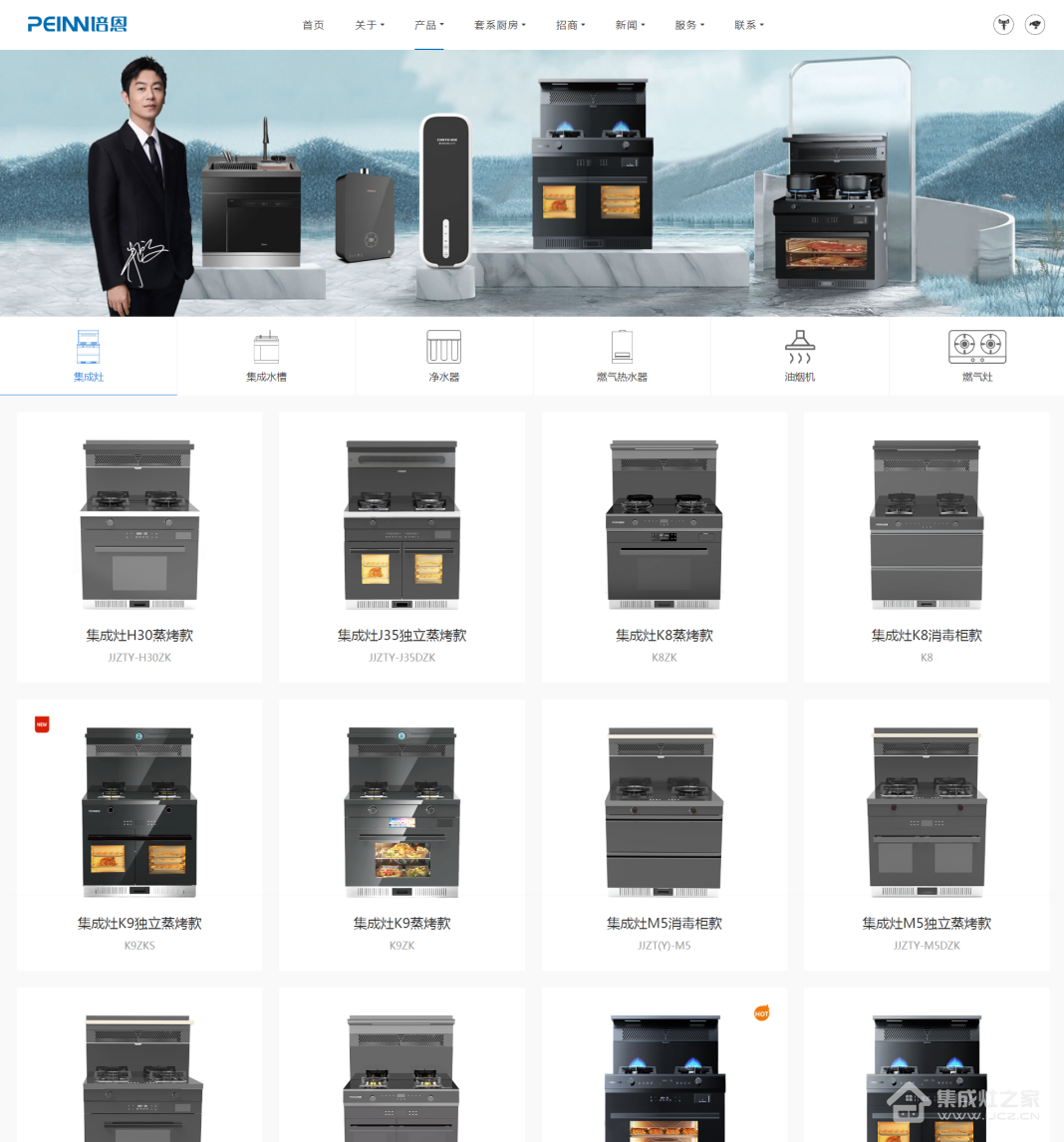The image size is (1064, 1142).
Task: Click model code JJZTY-H30ZK
Action: point(139,658)
